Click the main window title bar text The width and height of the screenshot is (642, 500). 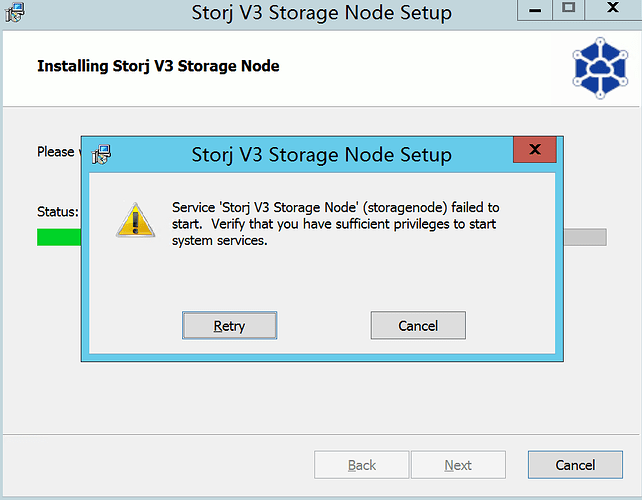[321, 13]
